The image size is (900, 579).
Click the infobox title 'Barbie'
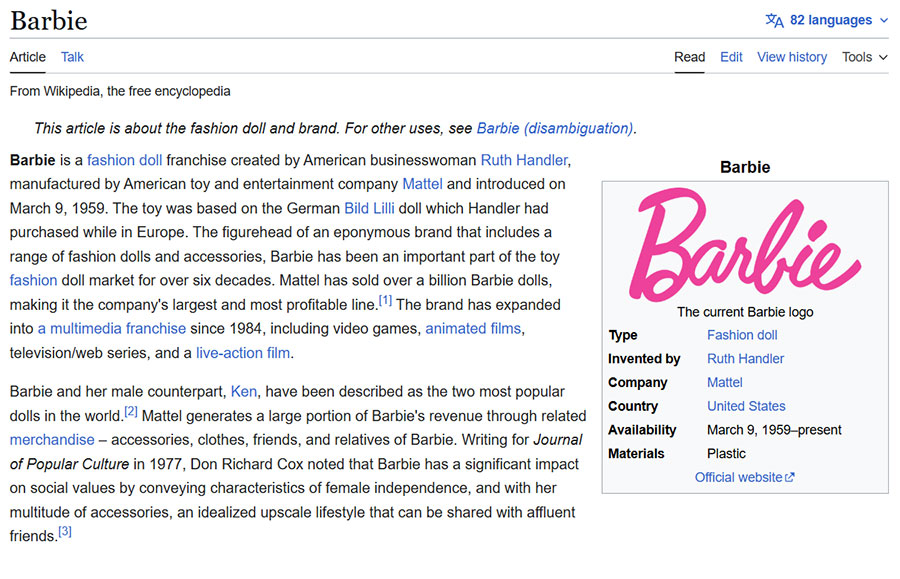pyautogui.click(x=745, y=167)
